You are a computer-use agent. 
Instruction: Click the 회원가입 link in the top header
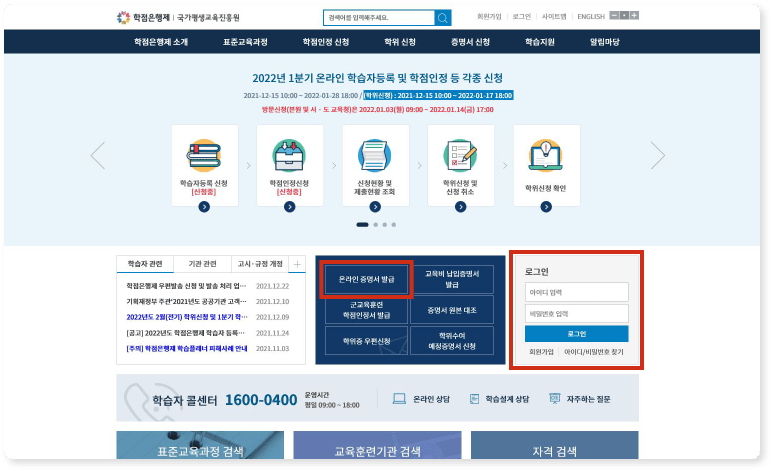489,16
